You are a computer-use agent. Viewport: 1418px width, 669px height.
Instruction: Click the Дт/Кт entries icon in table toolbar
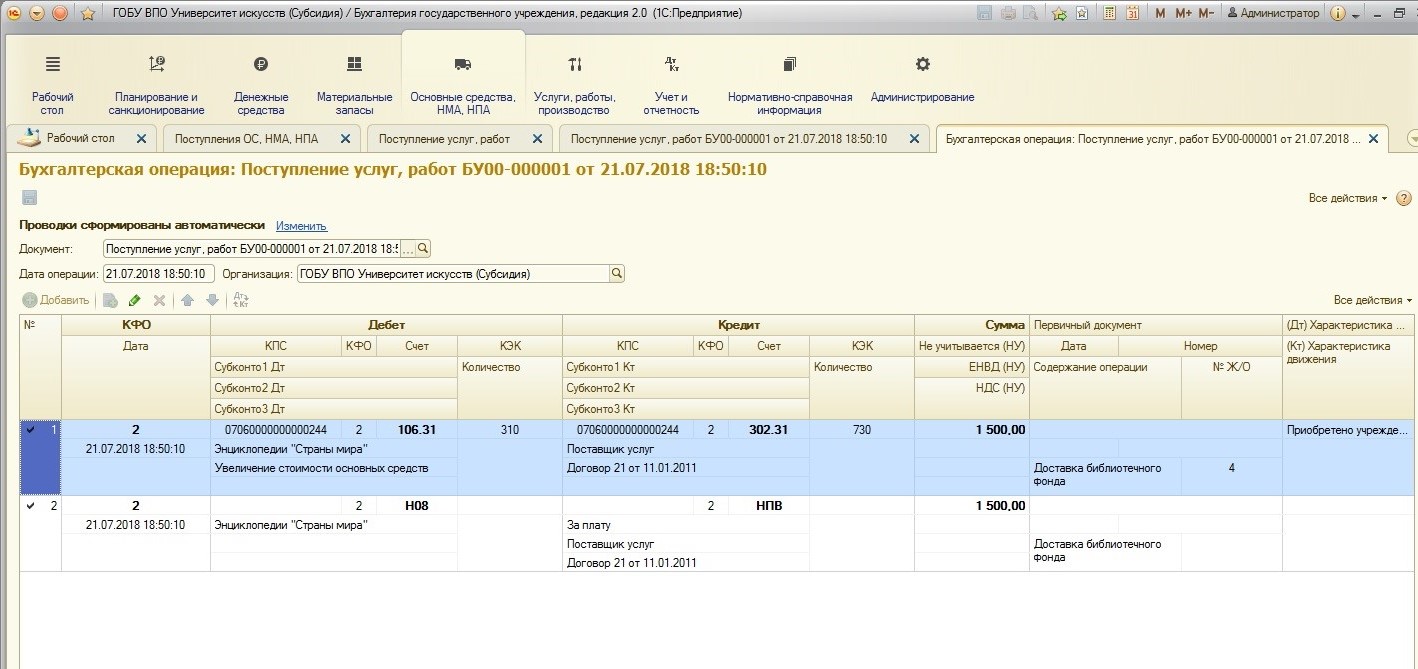pos(240,300)
